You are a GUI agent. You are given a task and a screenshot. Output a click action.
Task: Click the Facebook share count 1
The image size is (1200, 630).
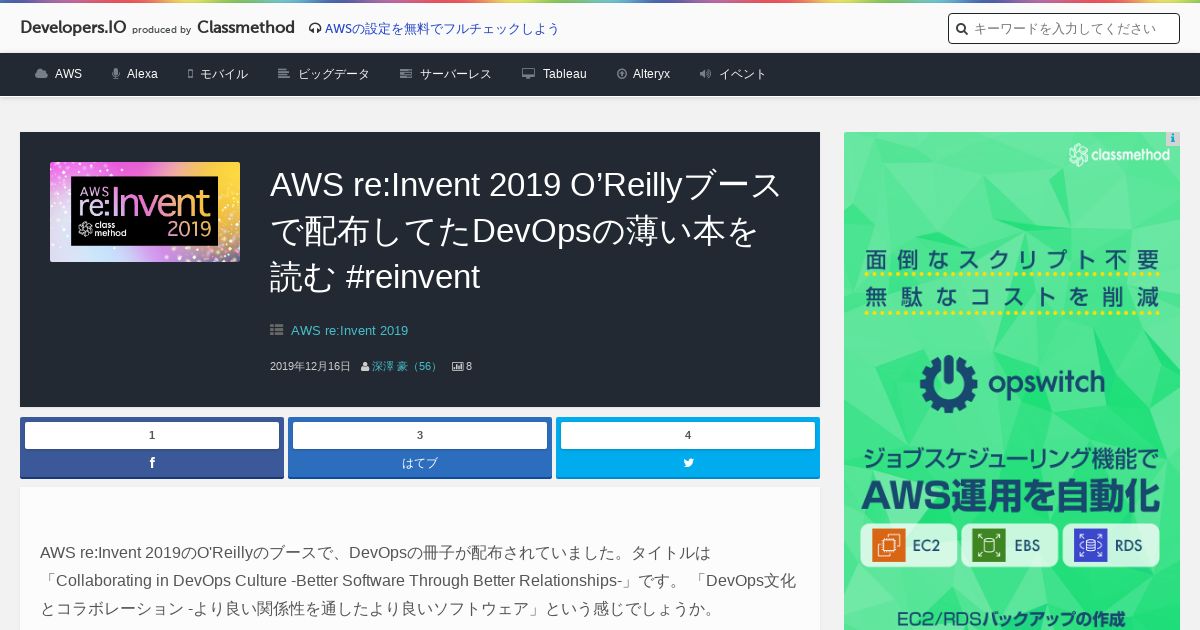(152, 435)
